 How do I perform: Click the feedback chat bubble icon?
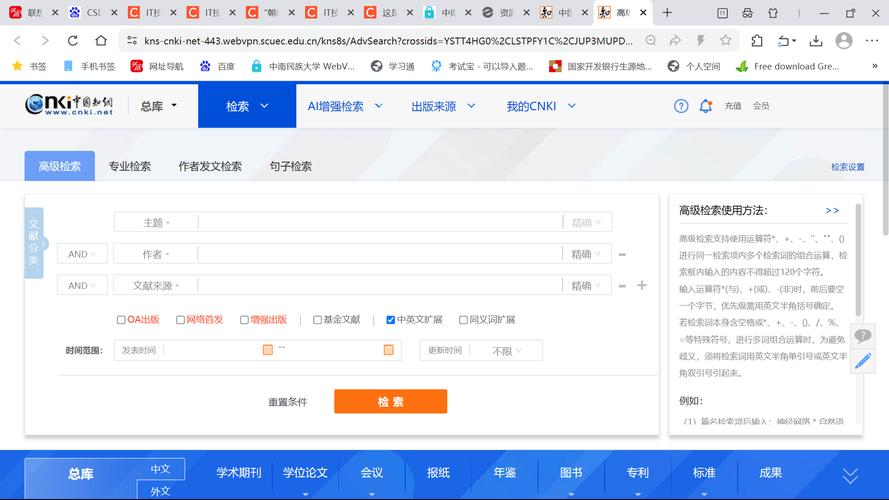pyautogui.click(x=863, y=336)
